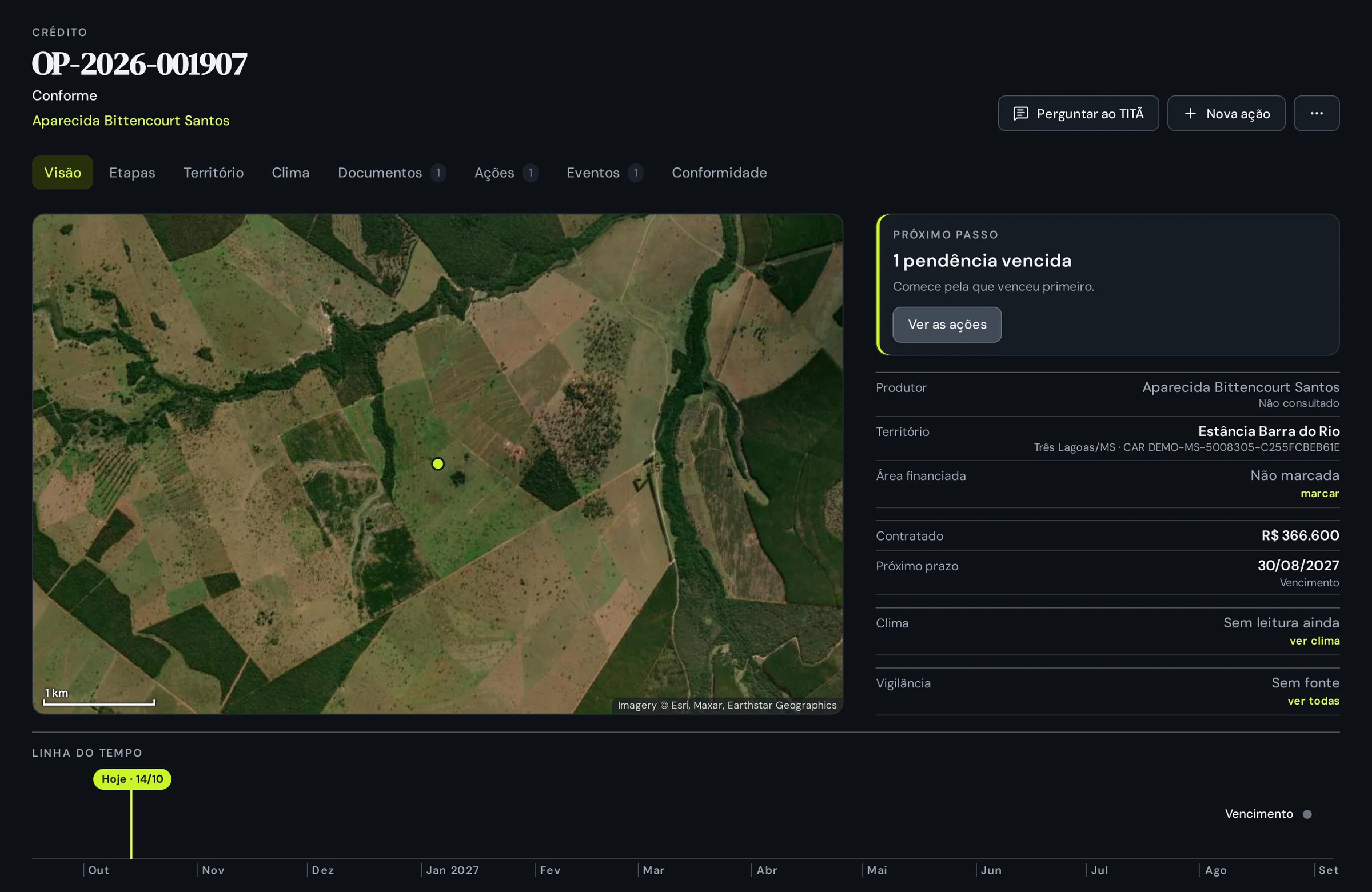Click the Vencimento dot on the timeline
Screen dimensions: 1372x892
(1307, 814)
